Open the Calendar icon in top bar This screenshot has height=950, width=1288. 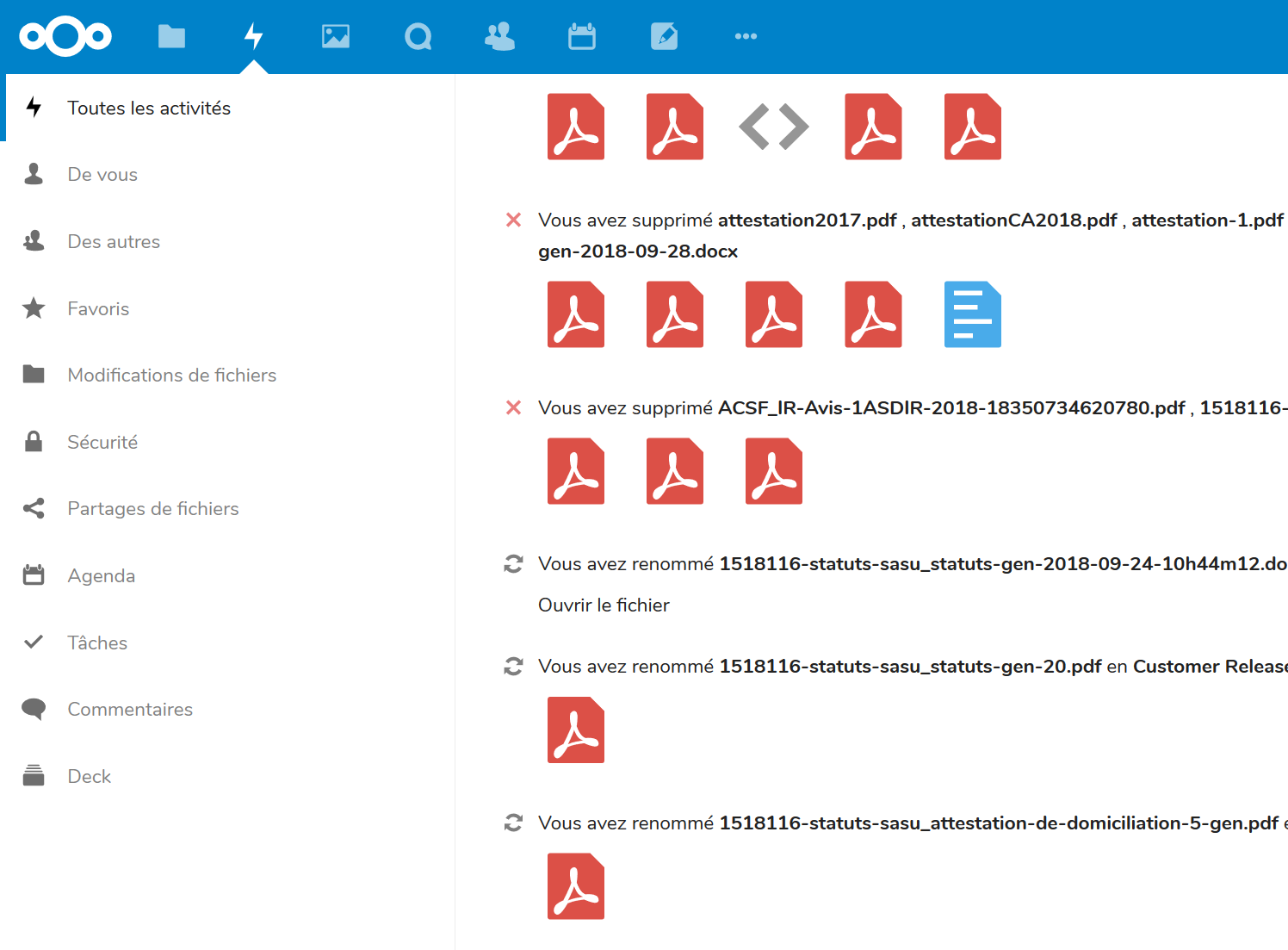[x=582, y=36]
